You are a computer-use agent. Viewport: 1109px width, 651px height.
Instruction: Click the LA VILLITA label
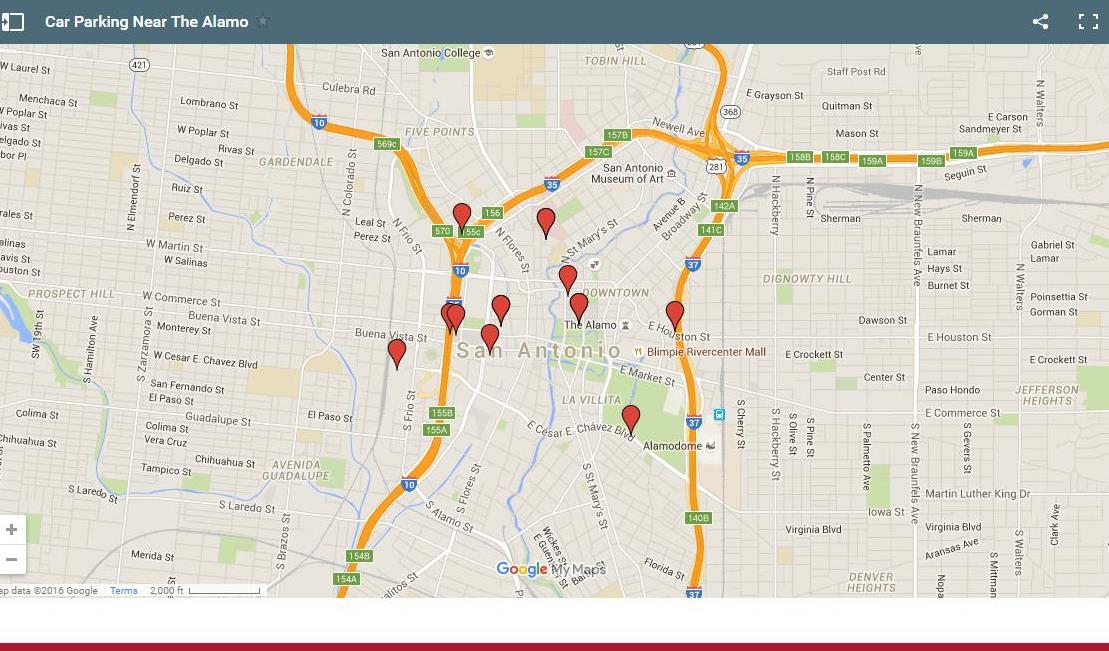click(591, 400)
